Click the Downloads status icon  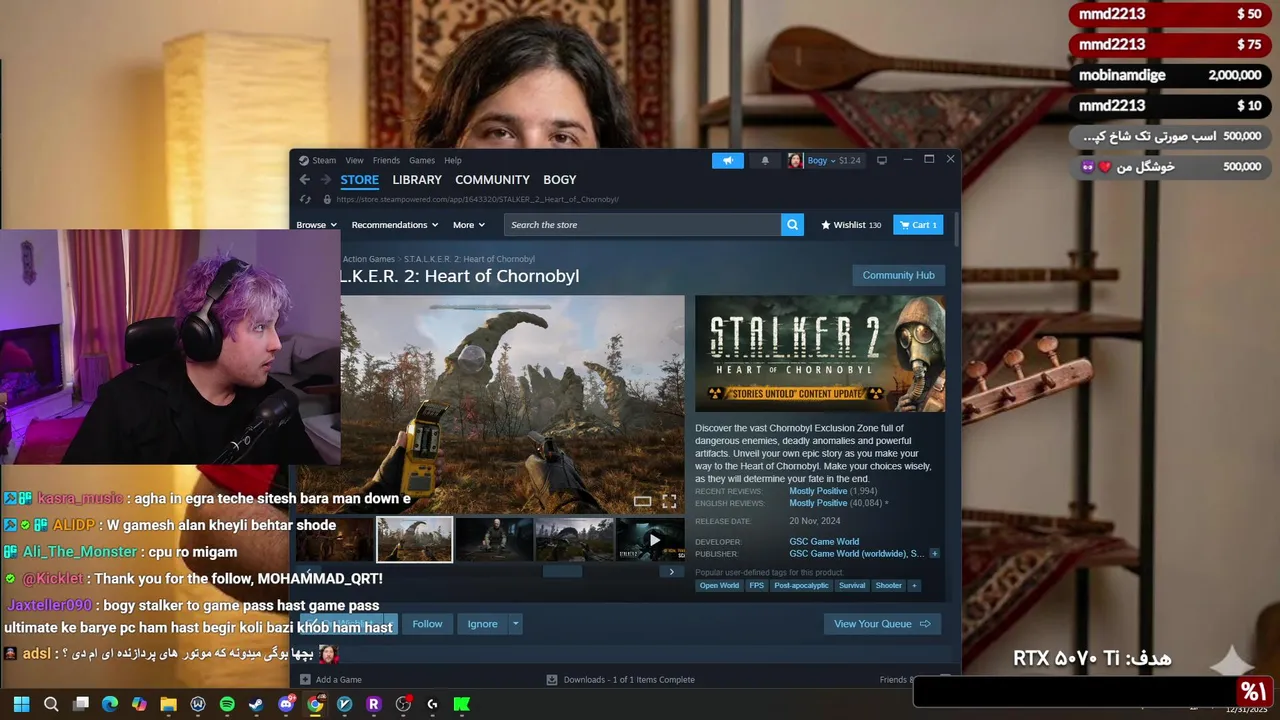coord(551,680)
